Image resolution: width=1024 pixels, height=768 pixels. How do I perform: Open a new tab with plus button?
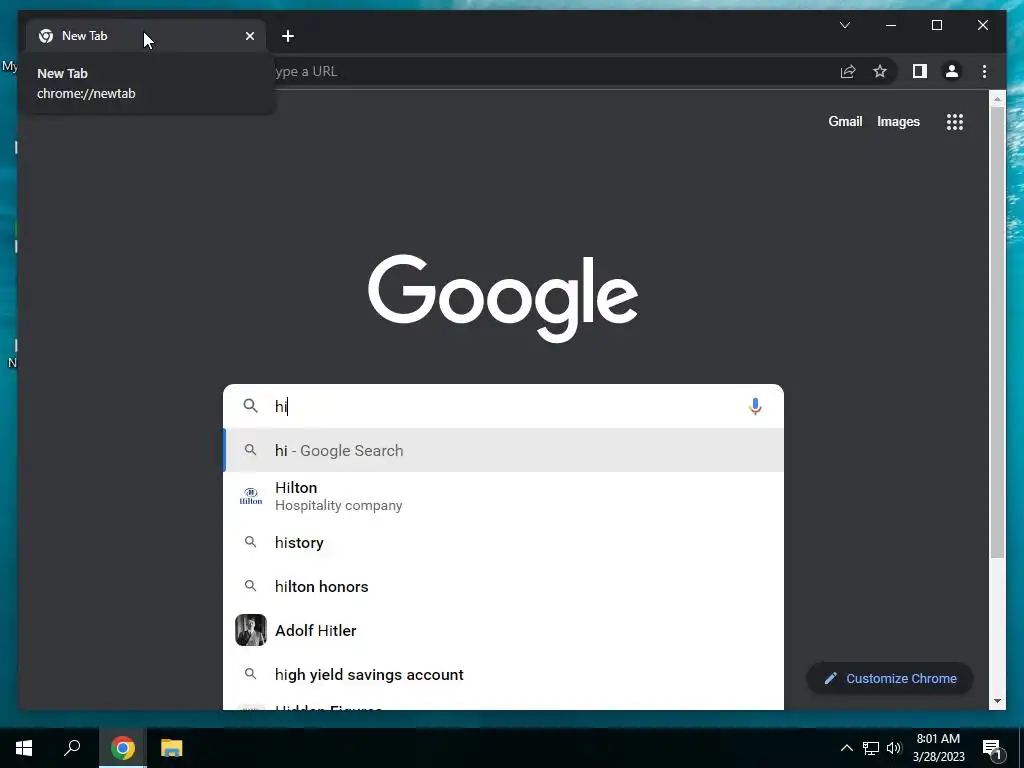(288, 36)
